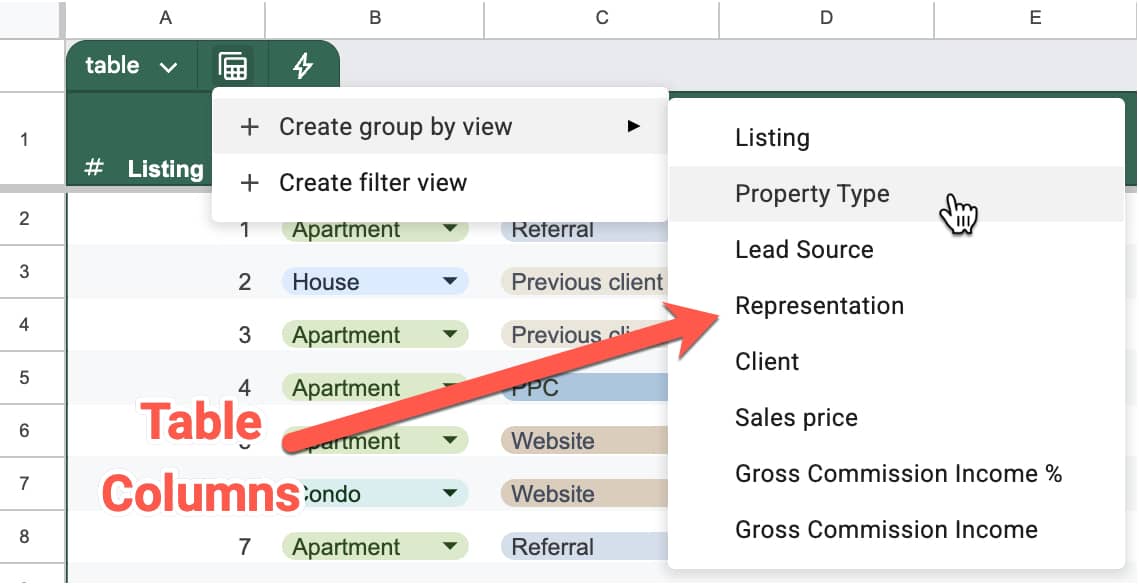Select Create filter view menu item

(372, 183)
